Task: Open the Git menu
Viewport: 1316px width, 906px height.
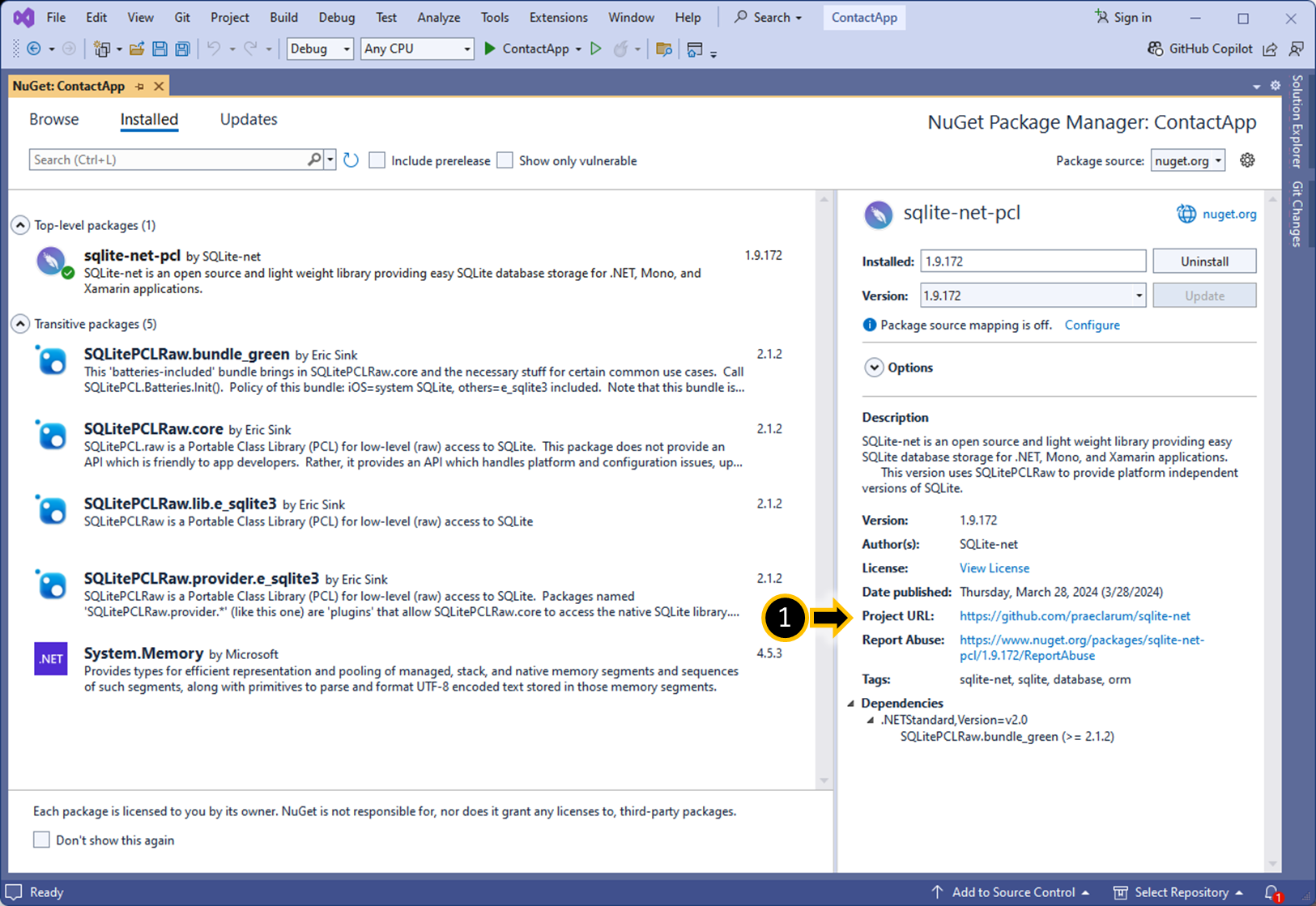Action: pos(182,17)
